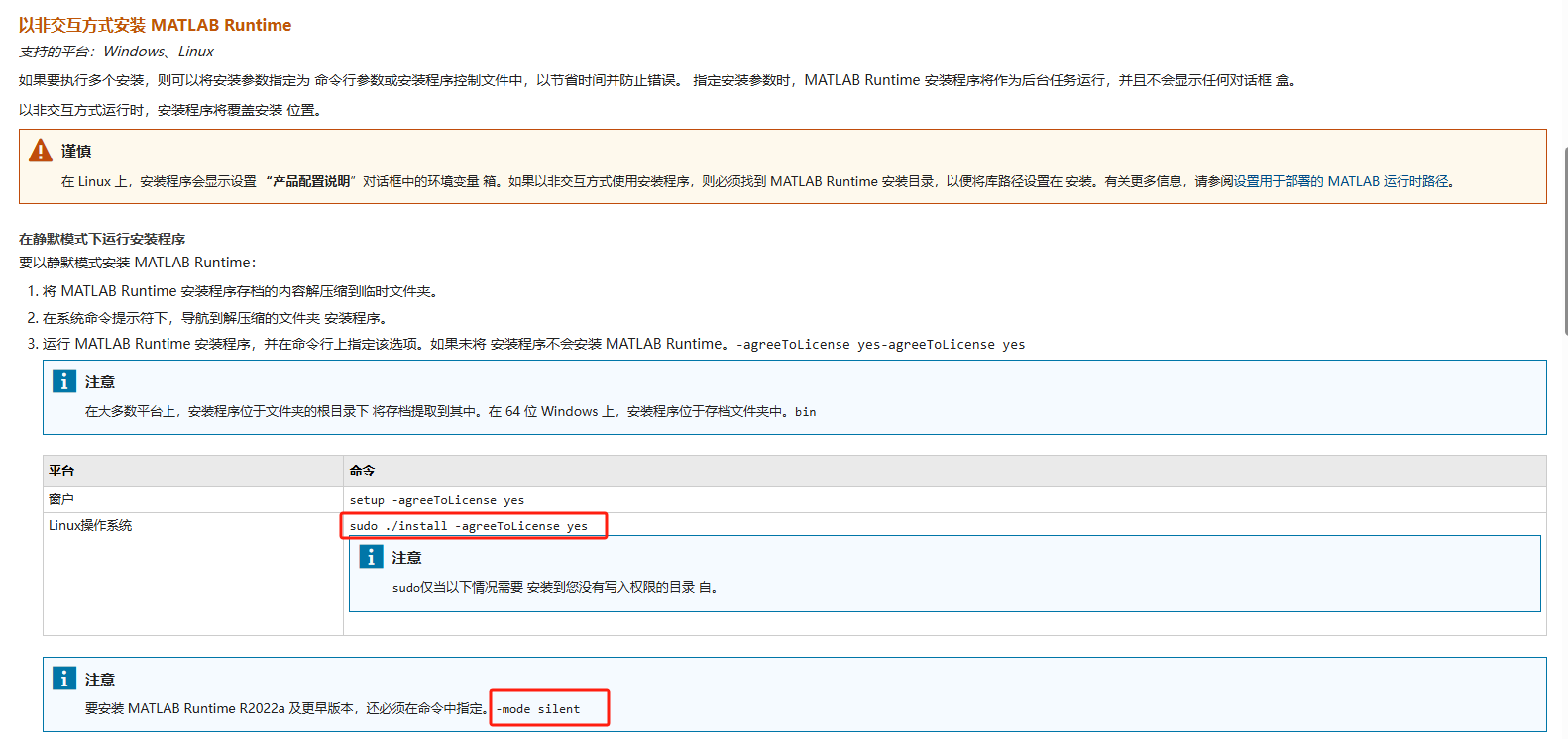Click step 2 about navigating to the extracted folder

point(215,318)
